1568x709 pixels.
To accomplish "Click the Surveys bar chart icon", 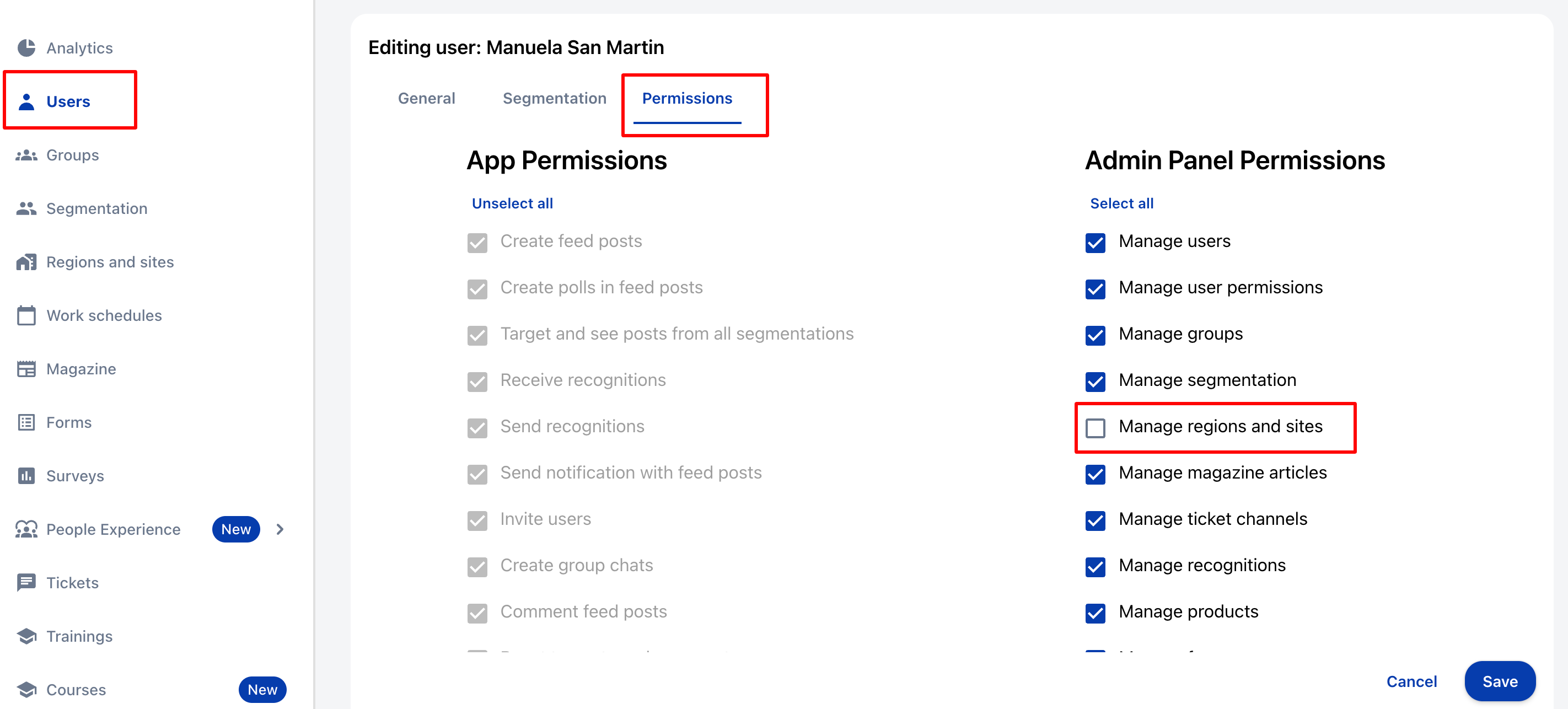I will point(26,476).
